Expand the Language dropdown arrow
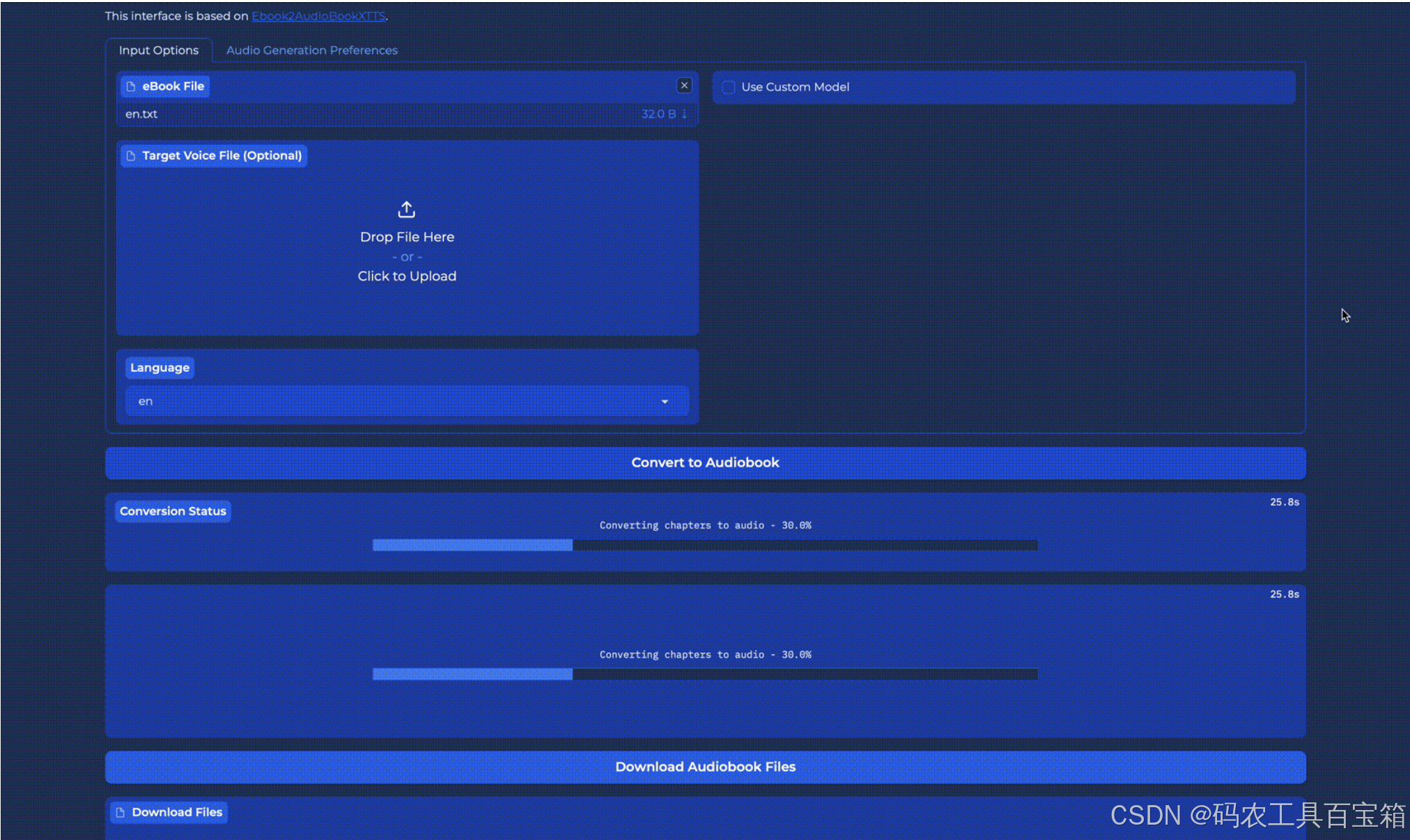The image size is (1410, 840). 665,401
